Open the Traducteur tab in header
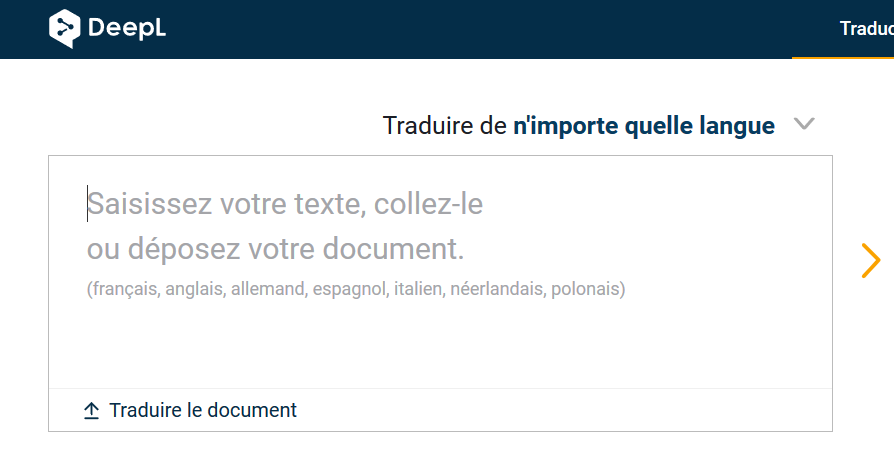Screen dimensions: 894x460 pyautogui.click(x=866, y=28)
